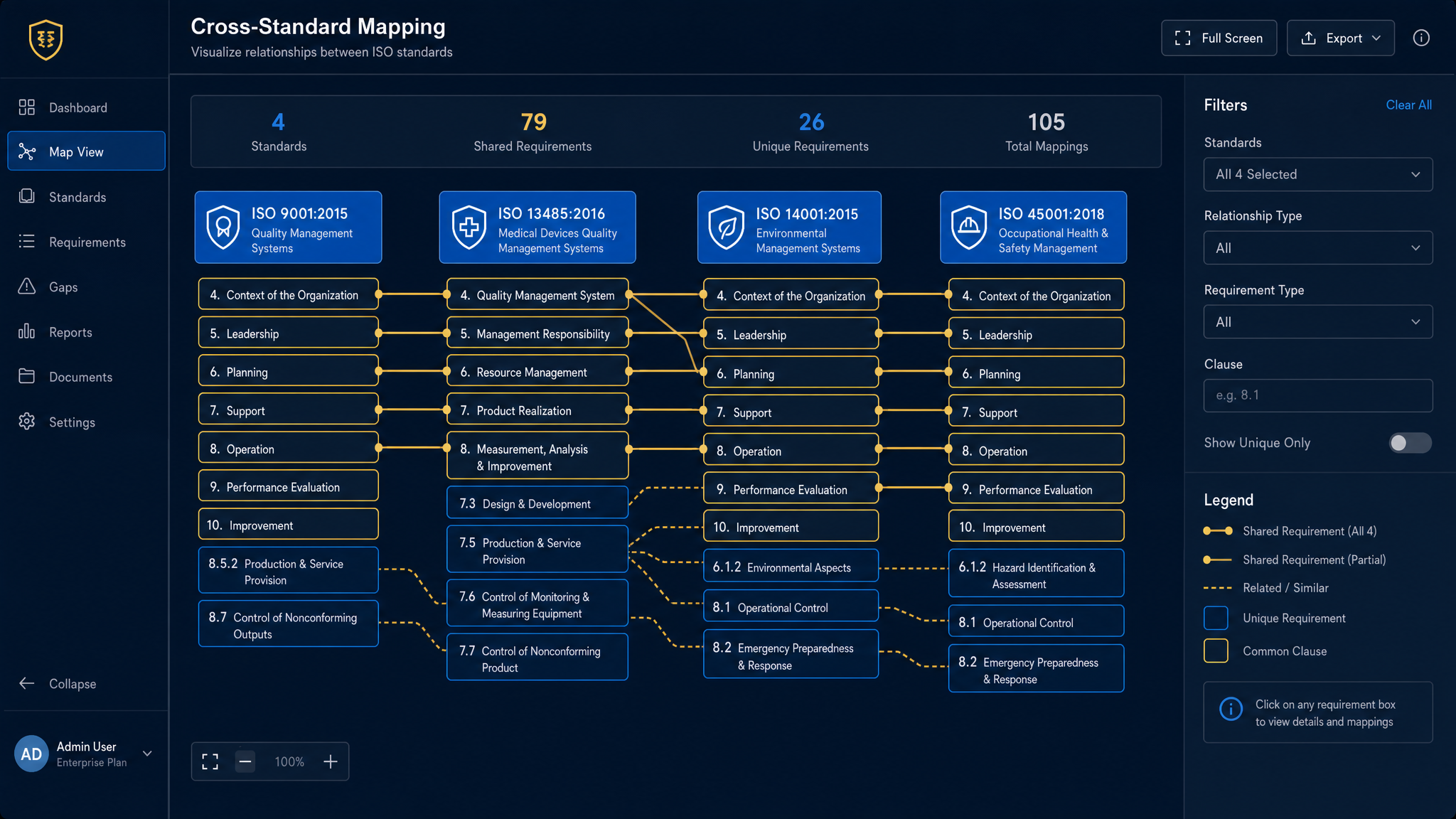The image size is (1456, 819).
Task: Click the Settings gear icon
Action: pos(27,422)
